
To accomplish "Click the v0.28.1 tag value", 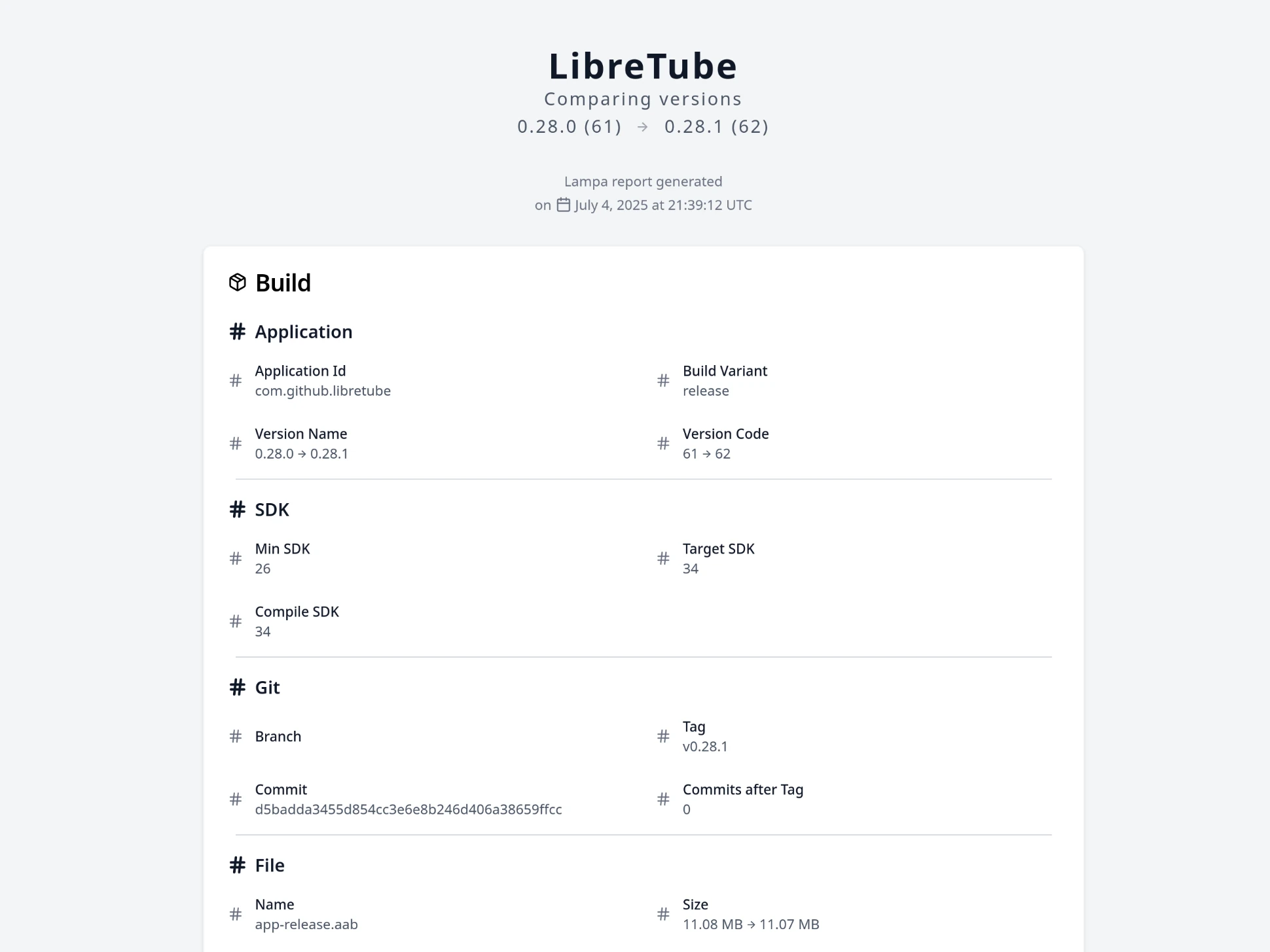I will coord(705,747).
